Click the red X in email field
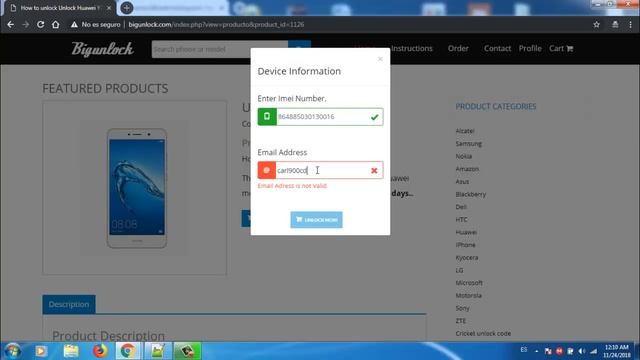 pos(374,171)
